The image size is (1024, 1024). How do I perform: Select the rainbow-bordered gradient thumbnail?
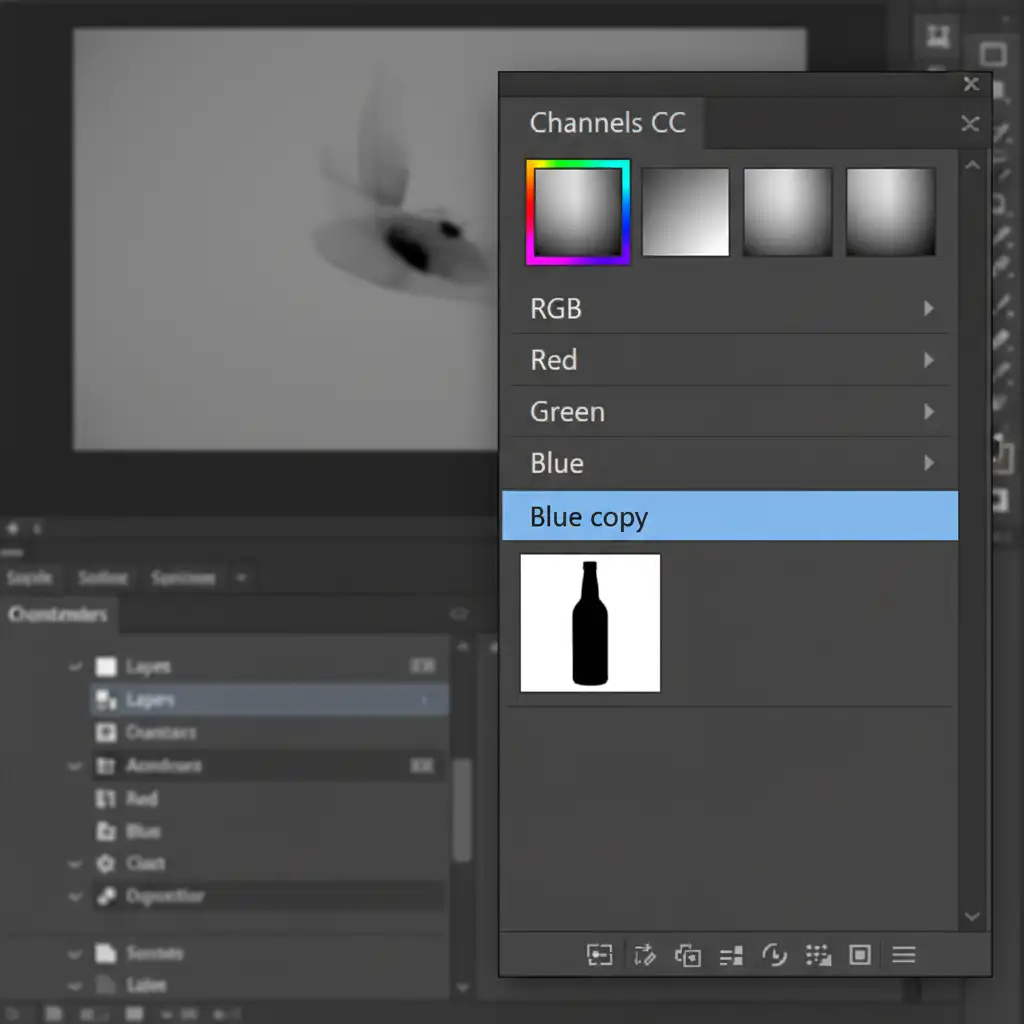click(x=578, y=212)
